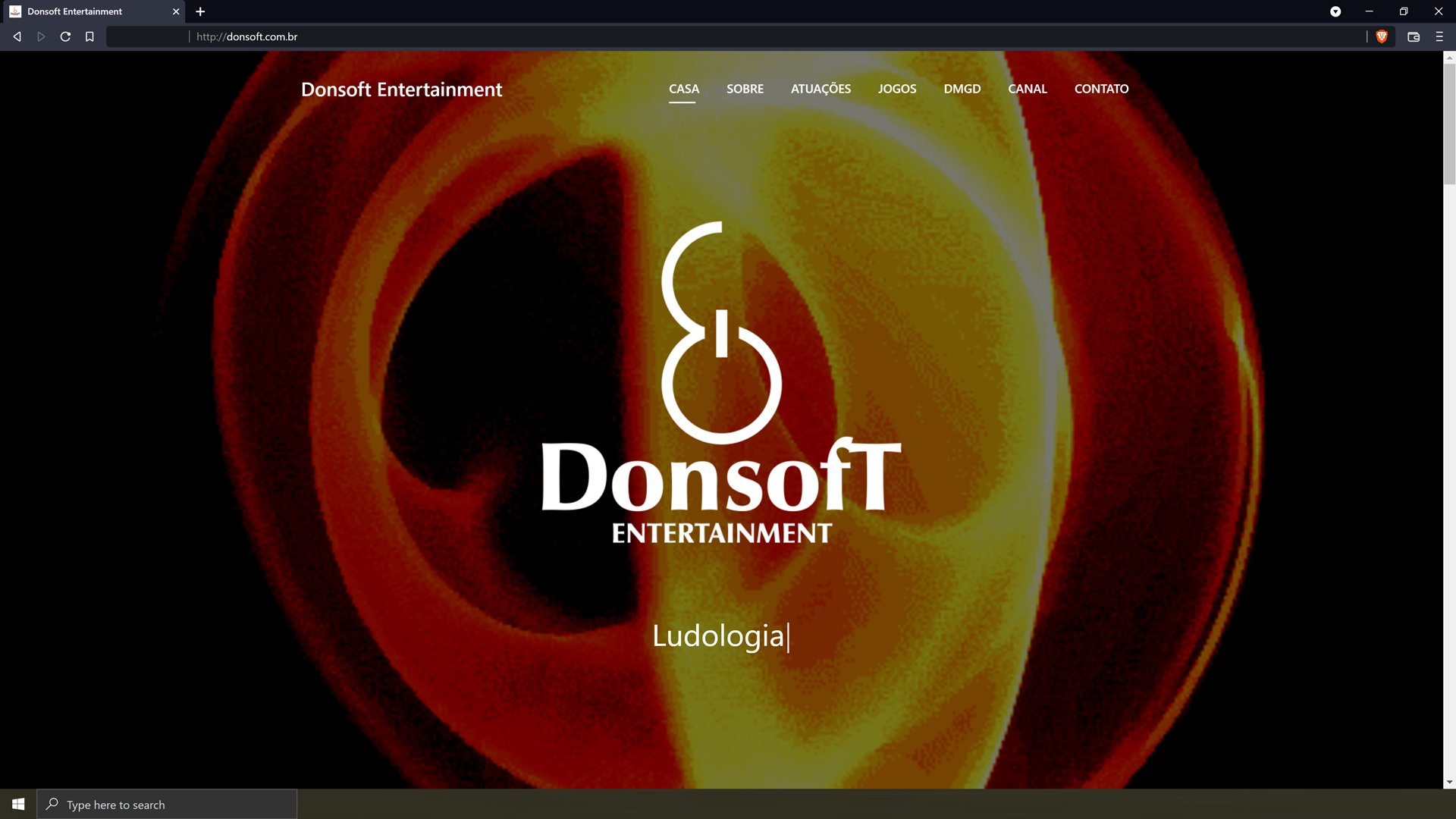Open the JOGOS navigation item

[897, 89]
